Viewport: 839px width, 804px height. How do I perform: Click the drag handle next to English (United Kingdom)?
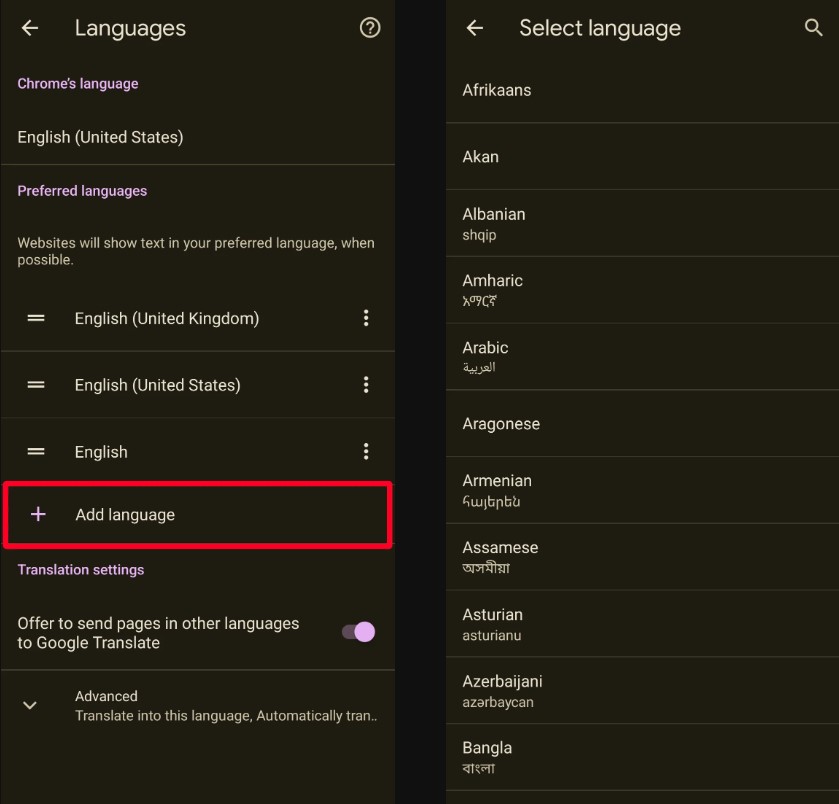click(36, 318)
